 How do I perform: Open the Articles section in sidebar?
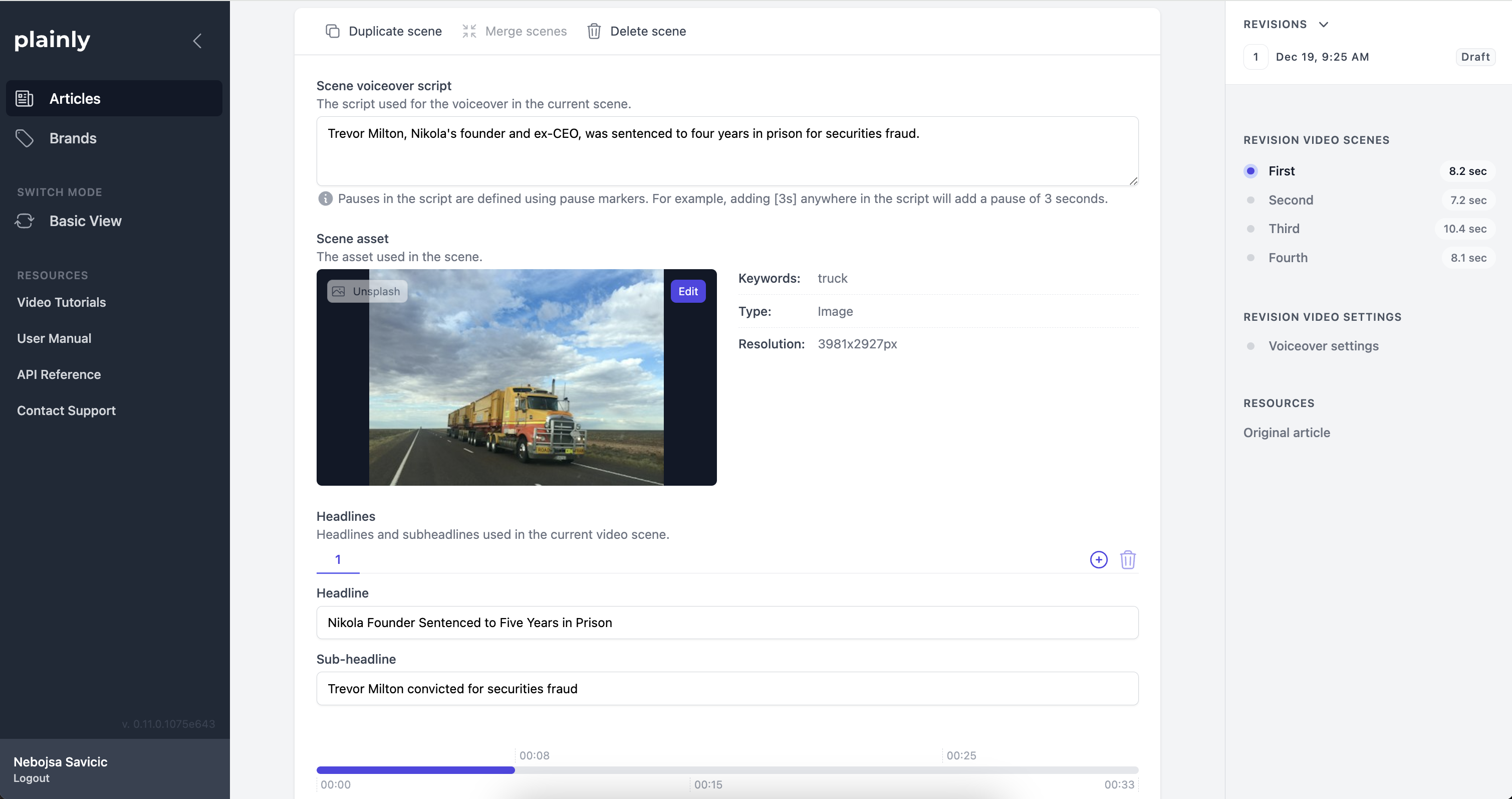click(x=75, y=98)
